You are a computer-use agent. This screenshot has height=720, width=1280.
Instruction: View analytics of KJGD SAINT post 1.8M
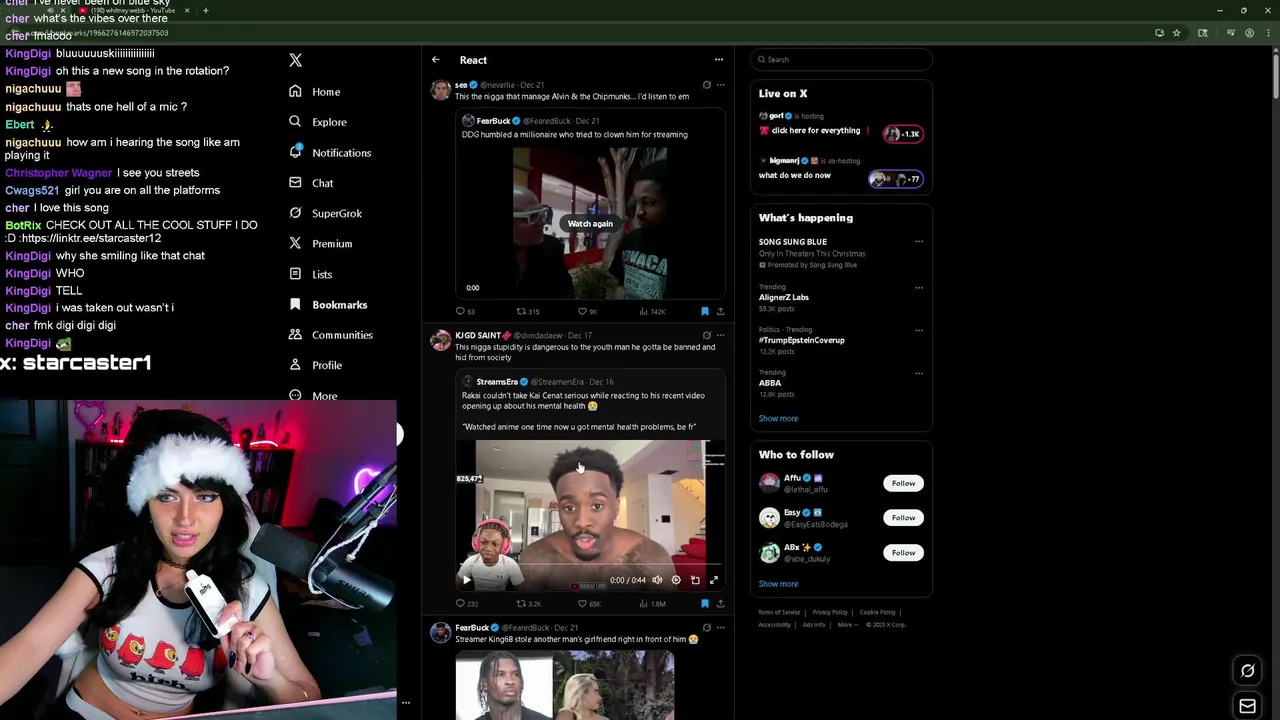tap(652, 604)
